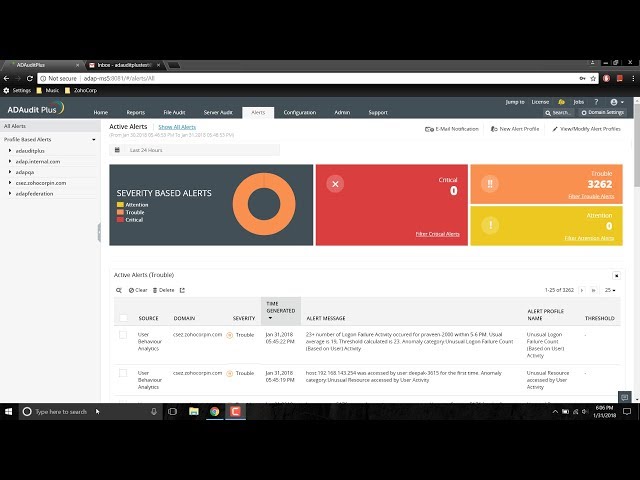
Task: Bookmark page with the star icon
Action: pyautogui.click(x=593, y=78)
